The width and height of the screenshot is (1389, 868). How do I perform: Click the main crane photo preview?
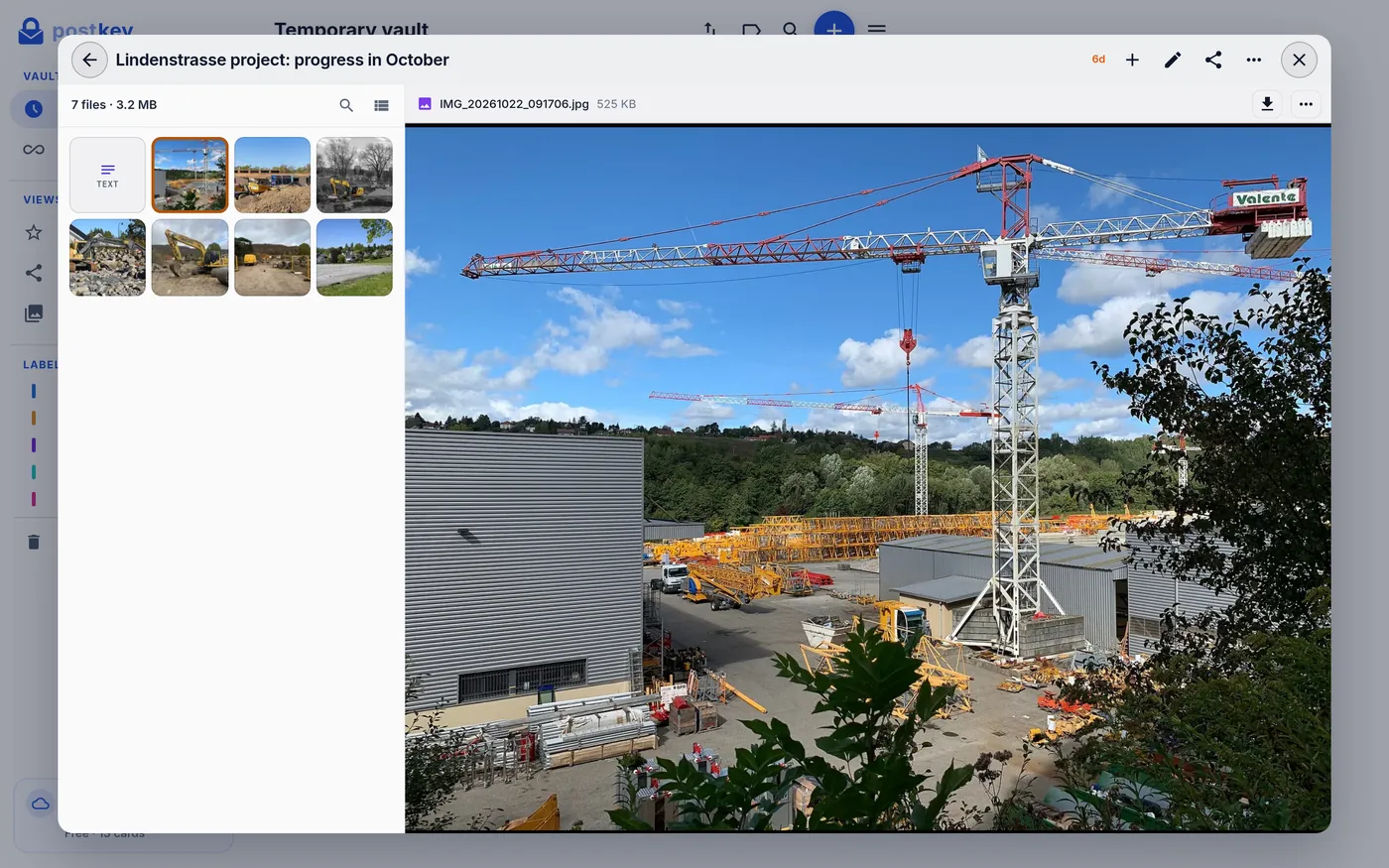[x=868, y=477]
